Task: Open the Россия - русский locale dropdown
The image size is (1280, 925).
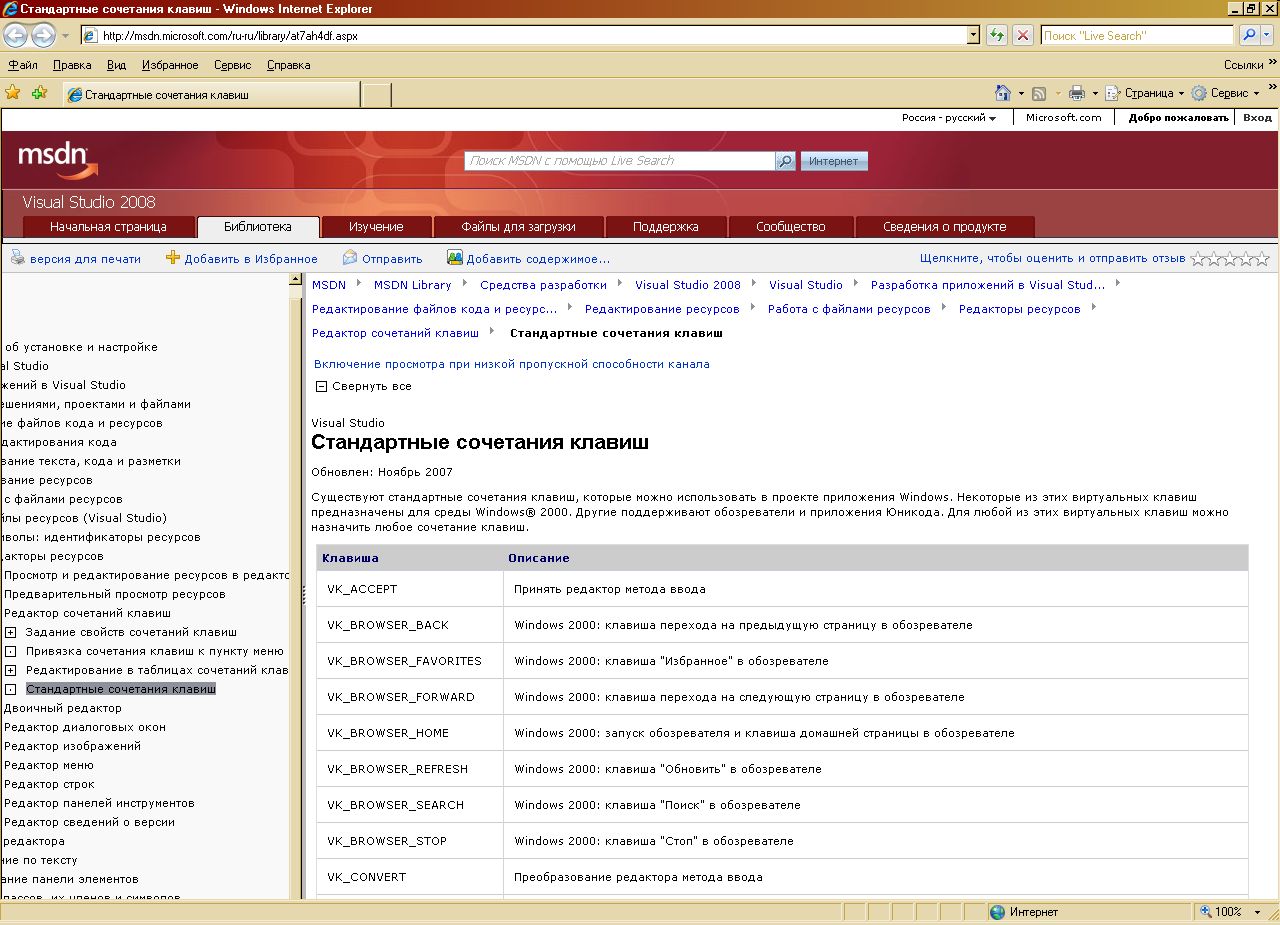Action: click(x=949, y=118)
